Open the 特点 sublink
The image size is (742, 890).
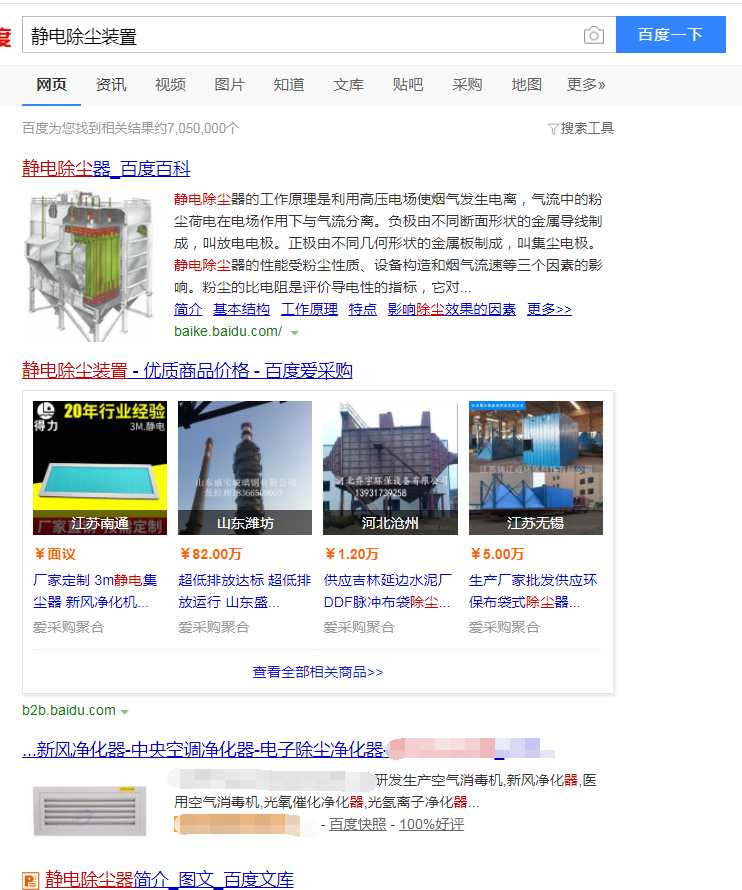click(363, 309)
